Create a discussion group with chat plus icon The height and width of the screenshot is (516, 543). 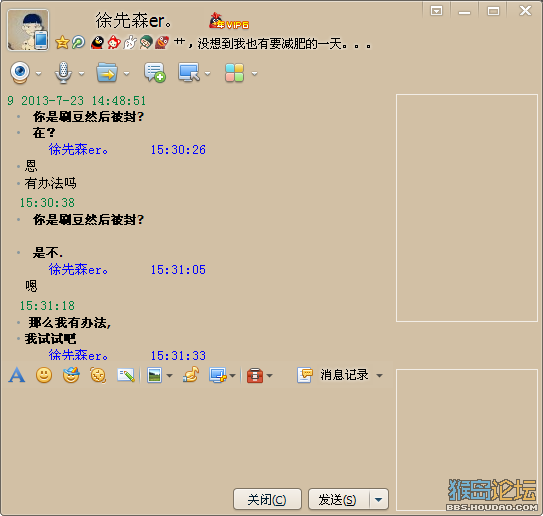[155, 73]
